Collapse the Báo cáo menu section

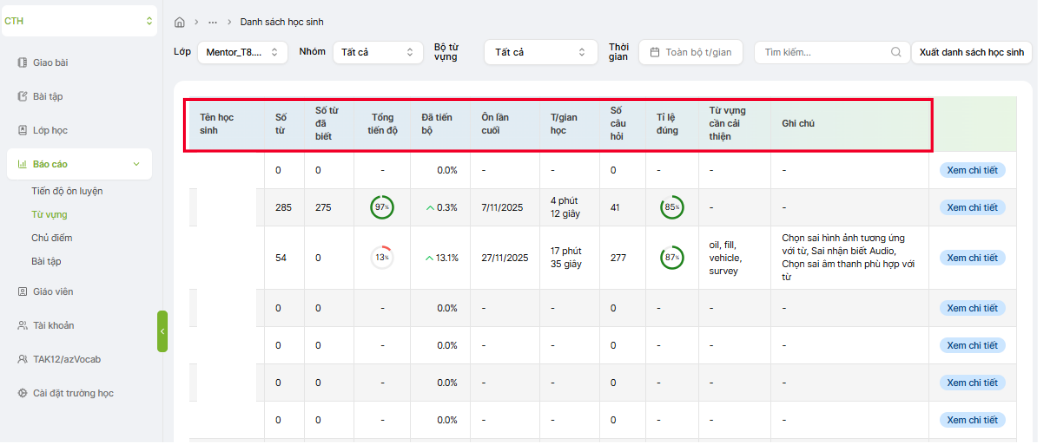point(136,164)
